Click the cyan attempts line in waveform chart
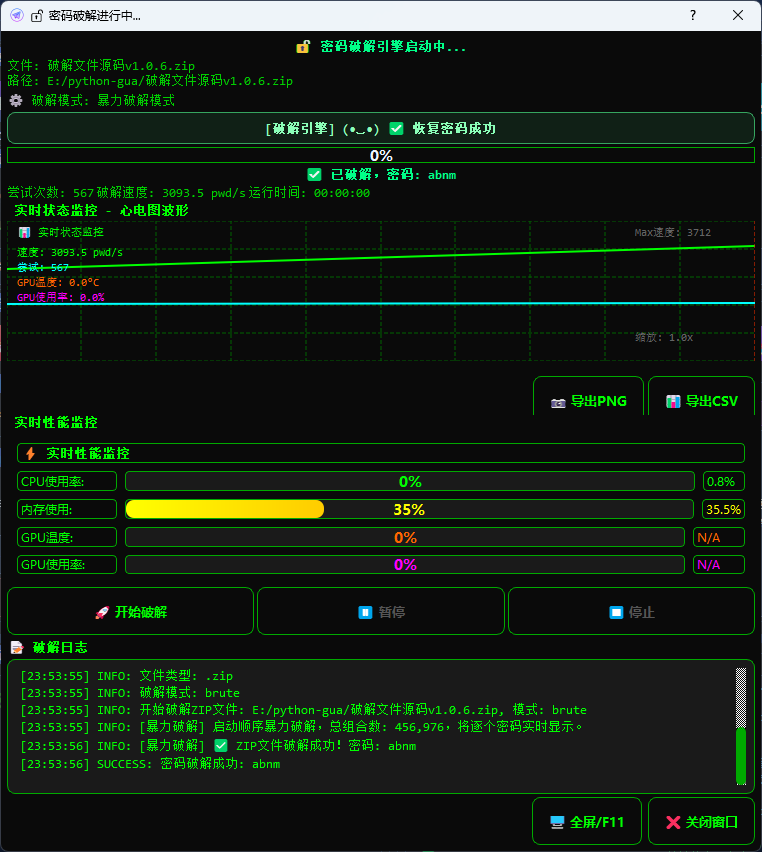The height and width of the screenshot is (852, 762). 381,303
